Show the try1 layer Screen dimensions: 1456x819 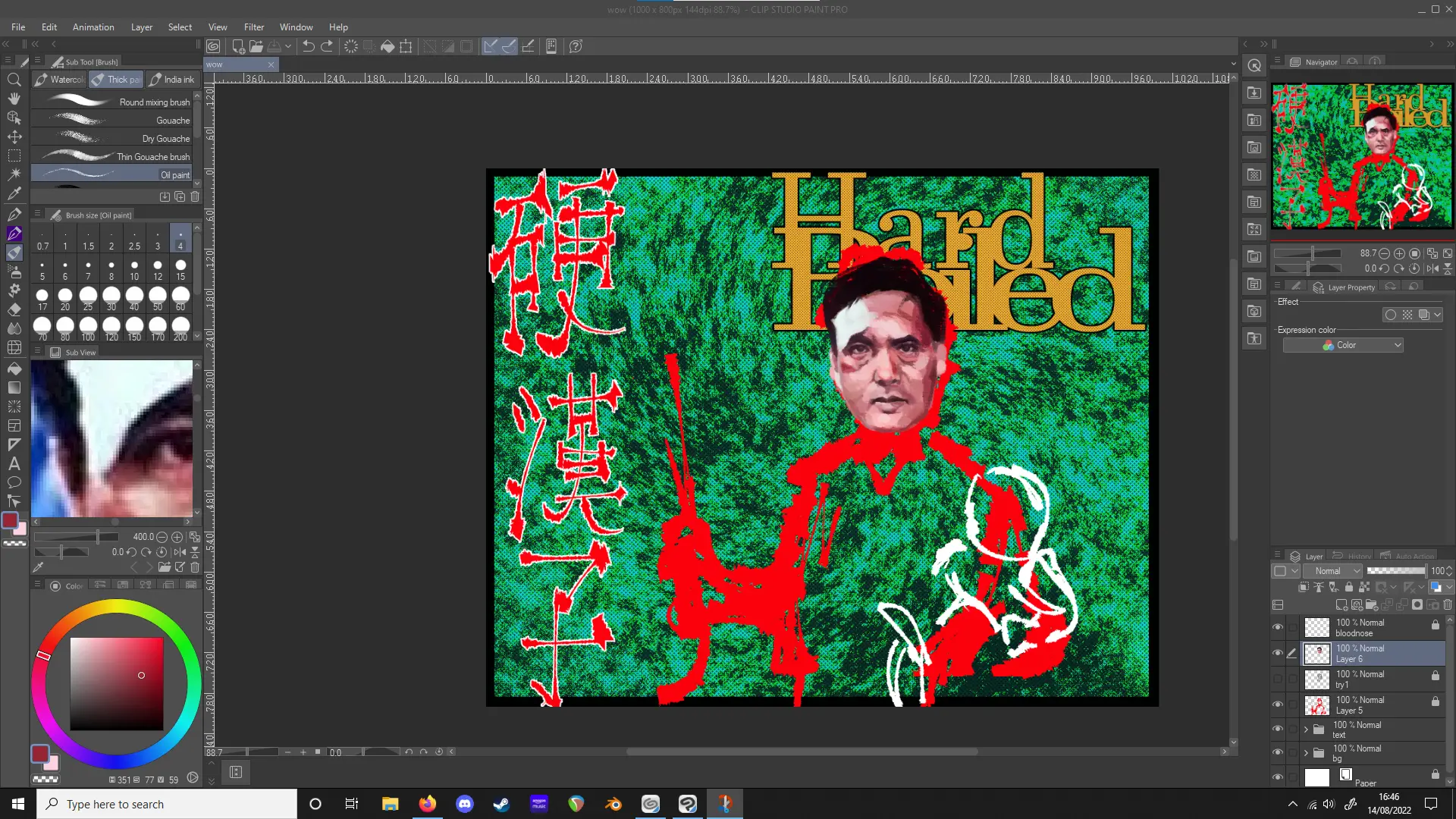1278,679
